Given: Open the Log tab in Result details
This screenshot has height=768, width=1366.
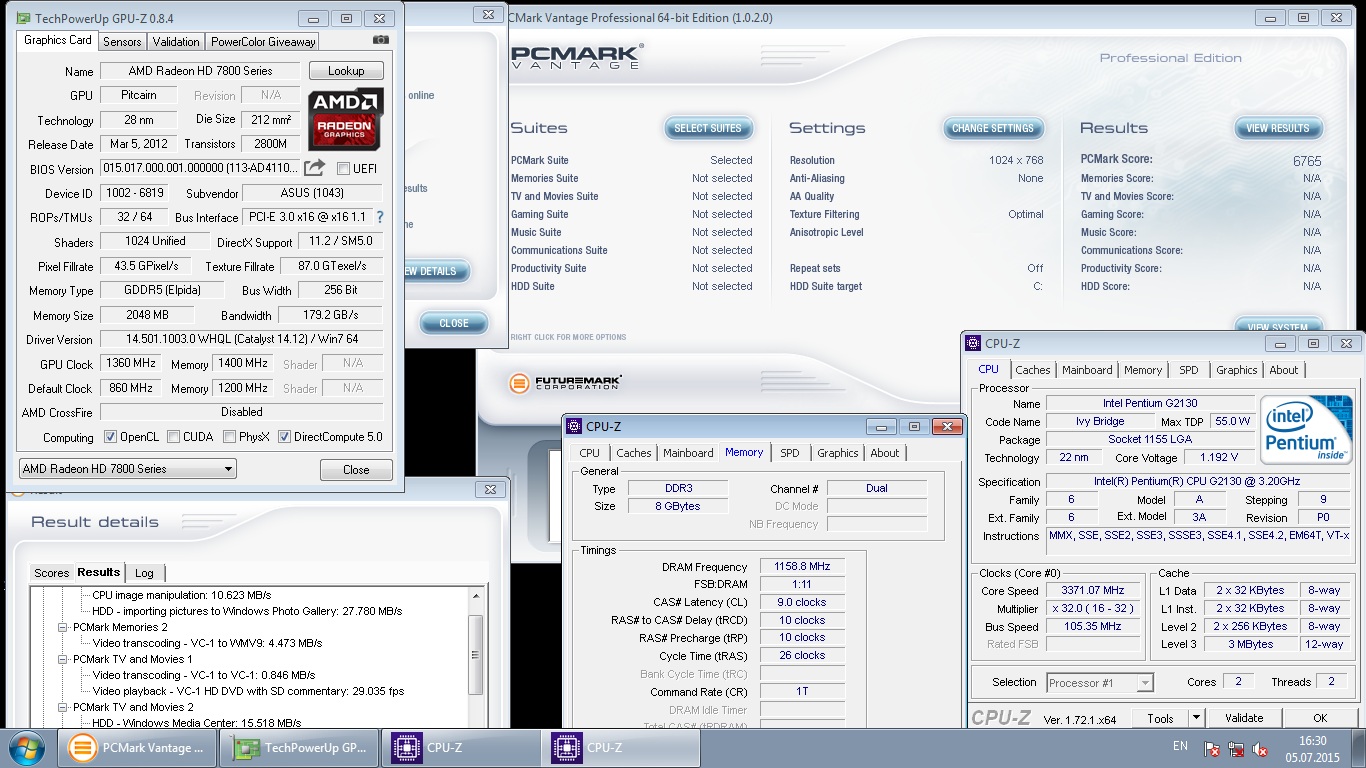Looking at the screenshot, I should (144, 573).
